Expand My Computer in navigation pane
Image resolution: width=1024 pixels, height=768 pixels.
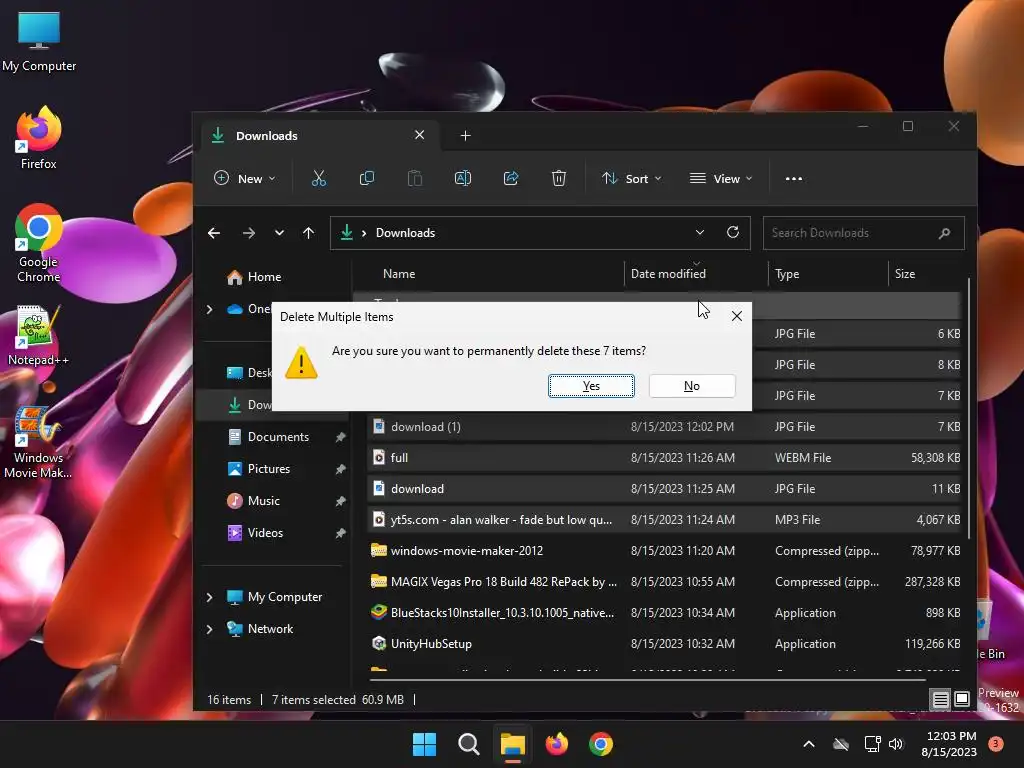[x=210, y=597]
